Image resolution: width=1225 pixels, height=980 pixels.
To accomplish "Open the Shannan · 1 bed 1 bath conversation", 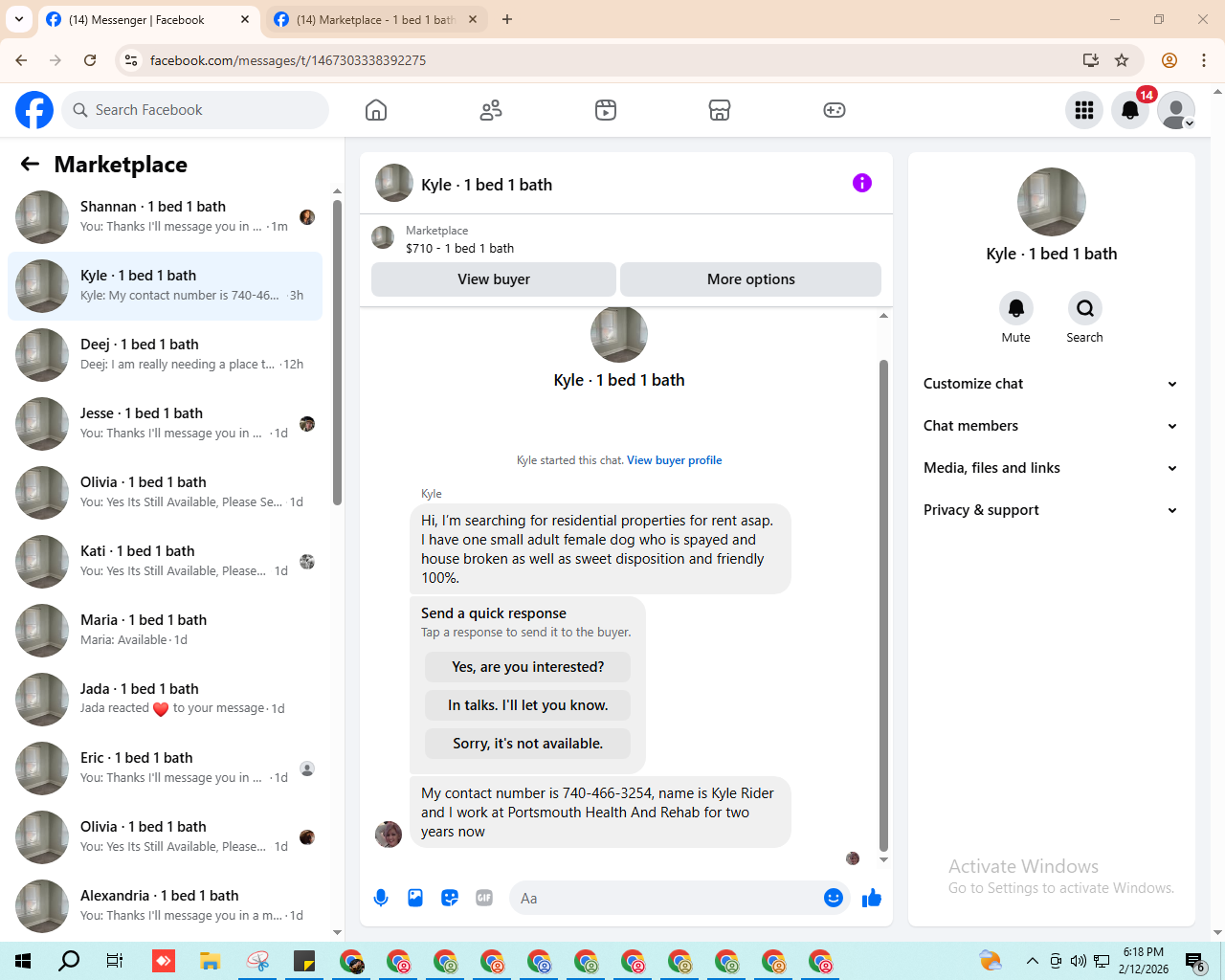I will 165,217.
